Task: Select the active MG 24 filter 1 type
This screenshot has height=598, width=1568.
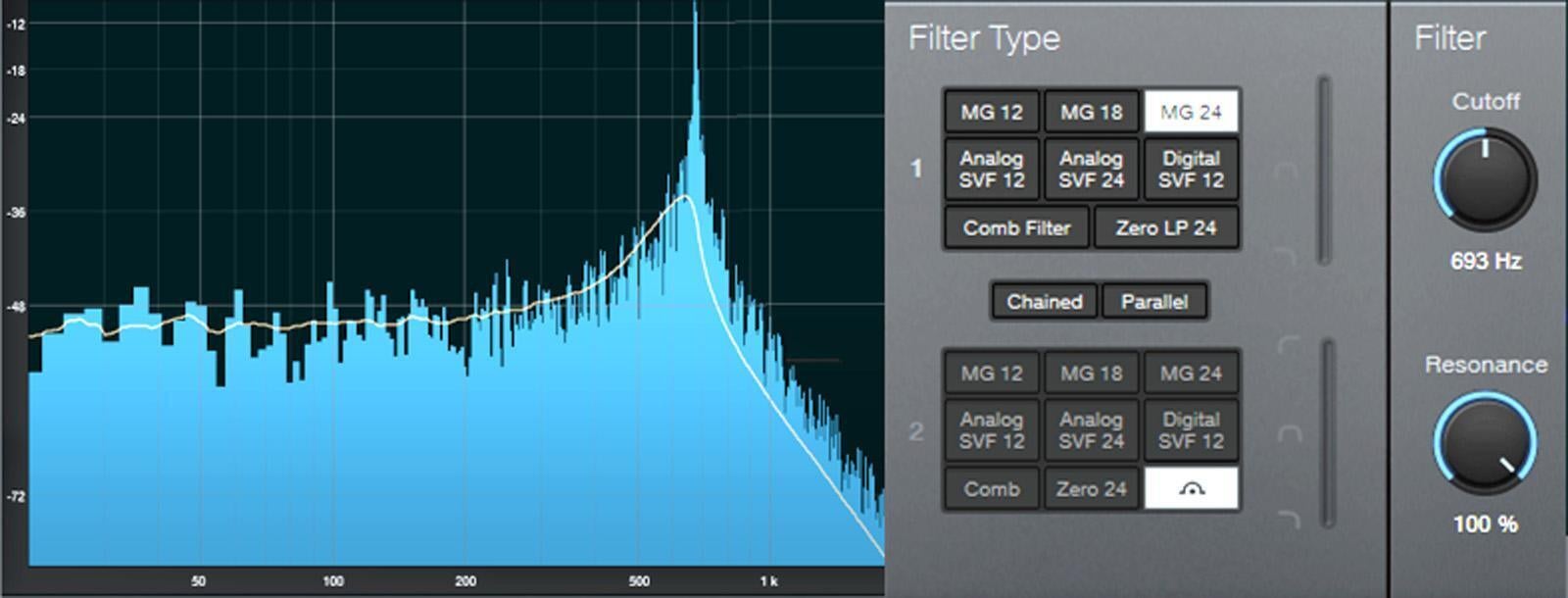Action: [x=1191, y=112]
